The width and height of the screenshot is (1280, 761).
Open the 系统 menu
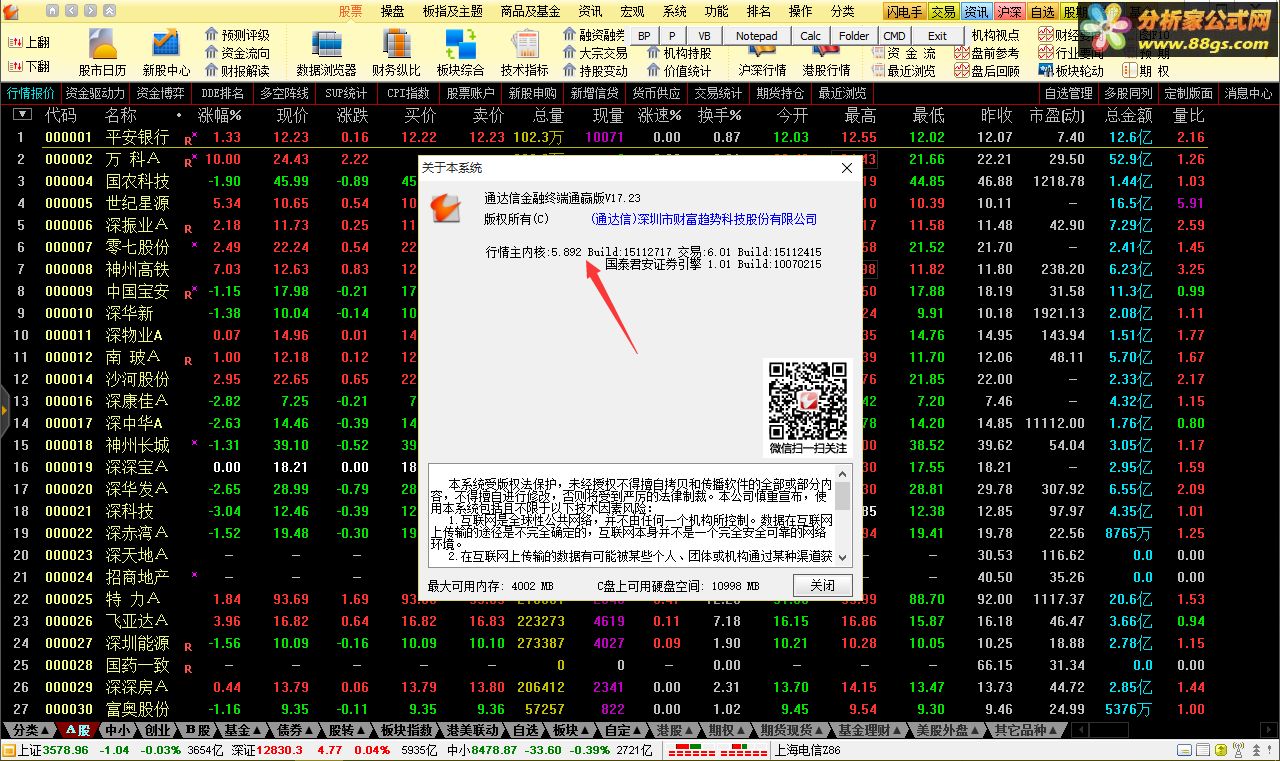coord(675,11)
